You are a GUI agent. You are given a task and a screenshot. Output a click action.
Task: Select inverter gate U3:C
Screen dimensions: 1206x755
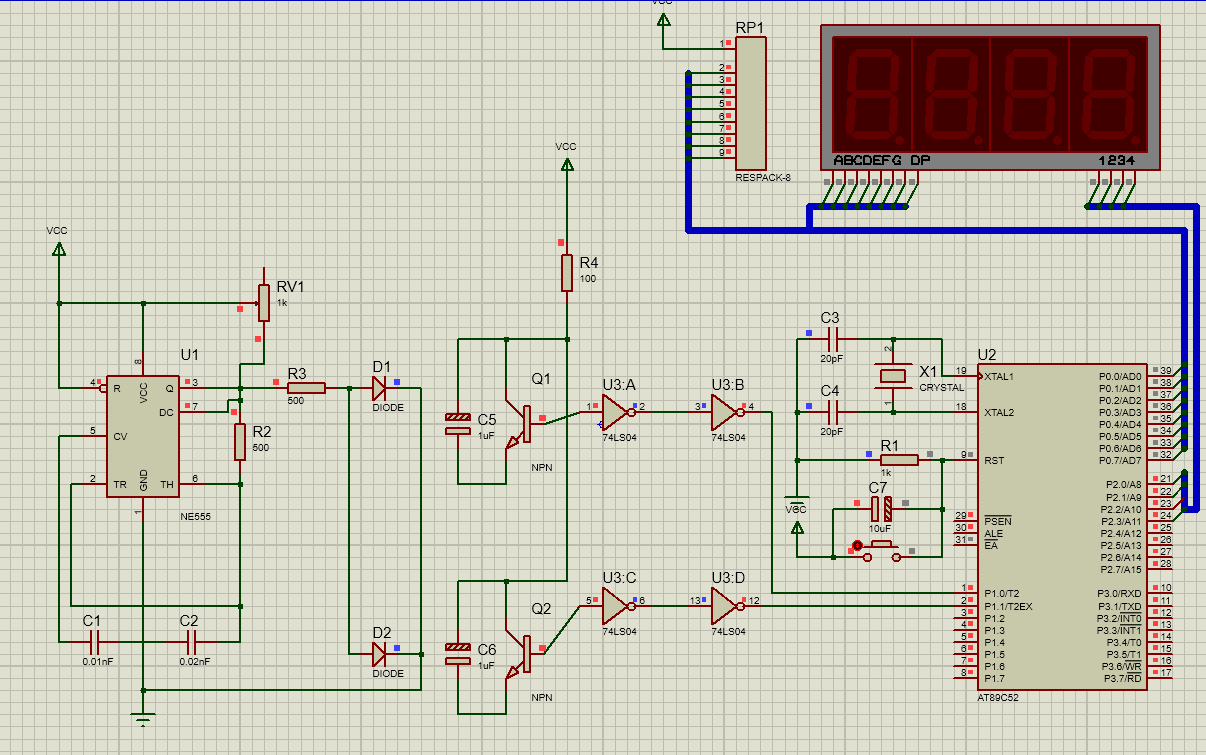pyautogui.click(x=618, y=605)
